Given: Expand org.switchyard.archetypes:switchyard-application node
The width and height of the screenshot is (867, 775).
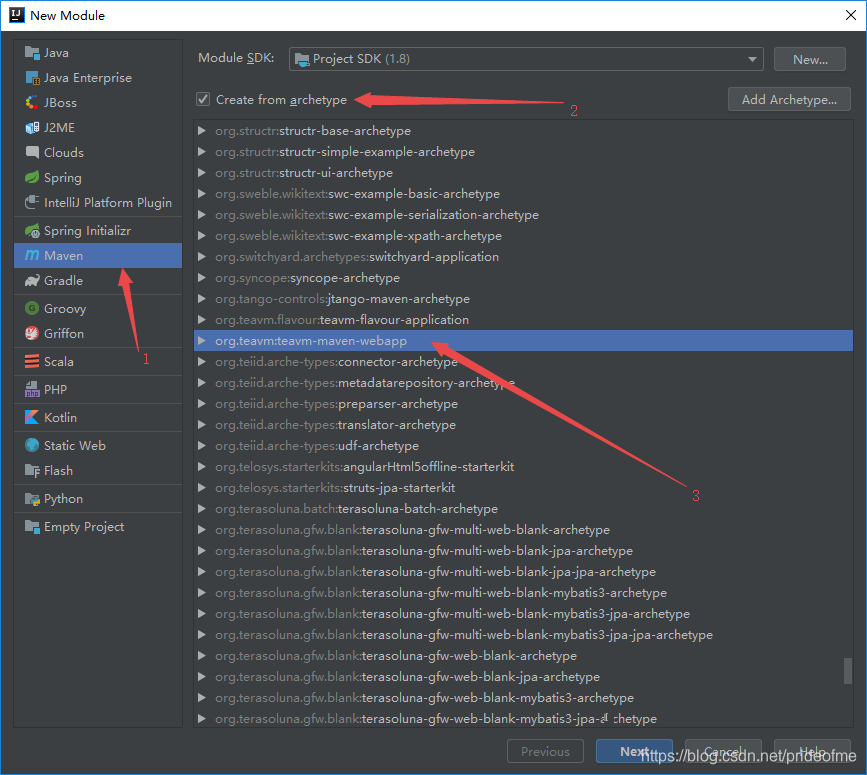Looking at the screenshot, I should [202, 256].
